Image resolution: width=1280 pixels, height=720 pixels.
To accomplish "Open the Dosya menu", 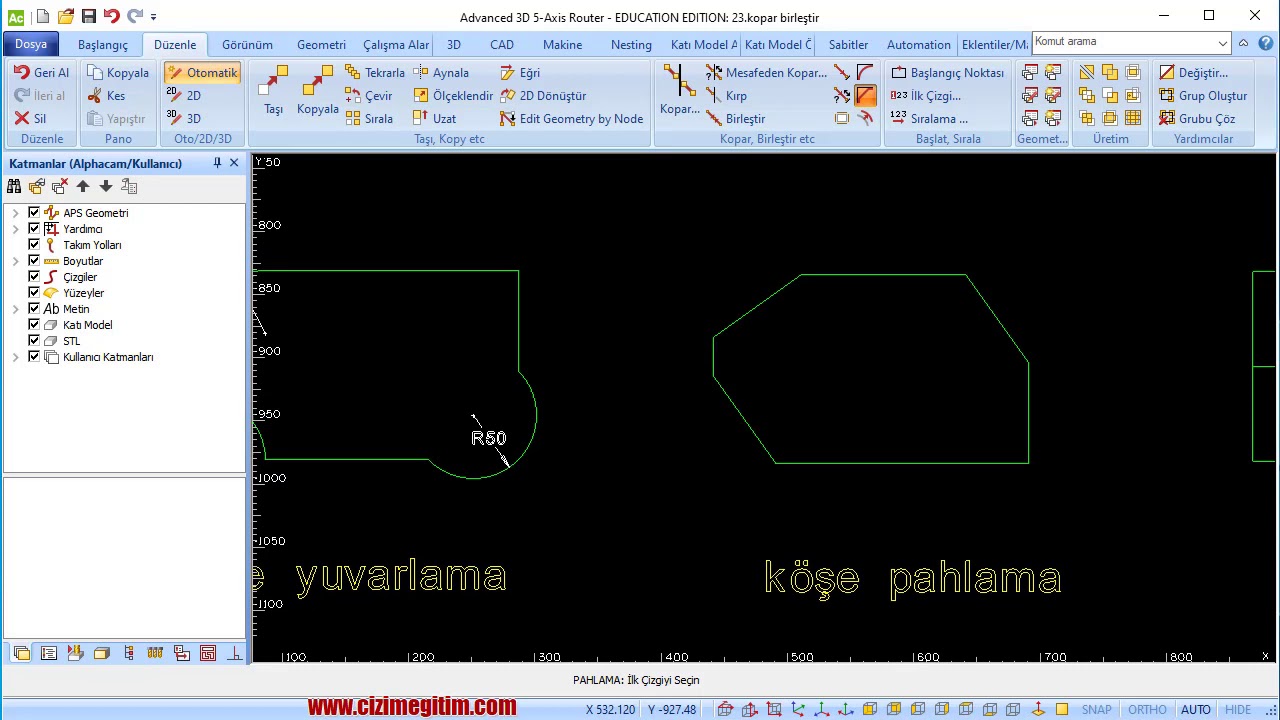I will coord(31,44).
